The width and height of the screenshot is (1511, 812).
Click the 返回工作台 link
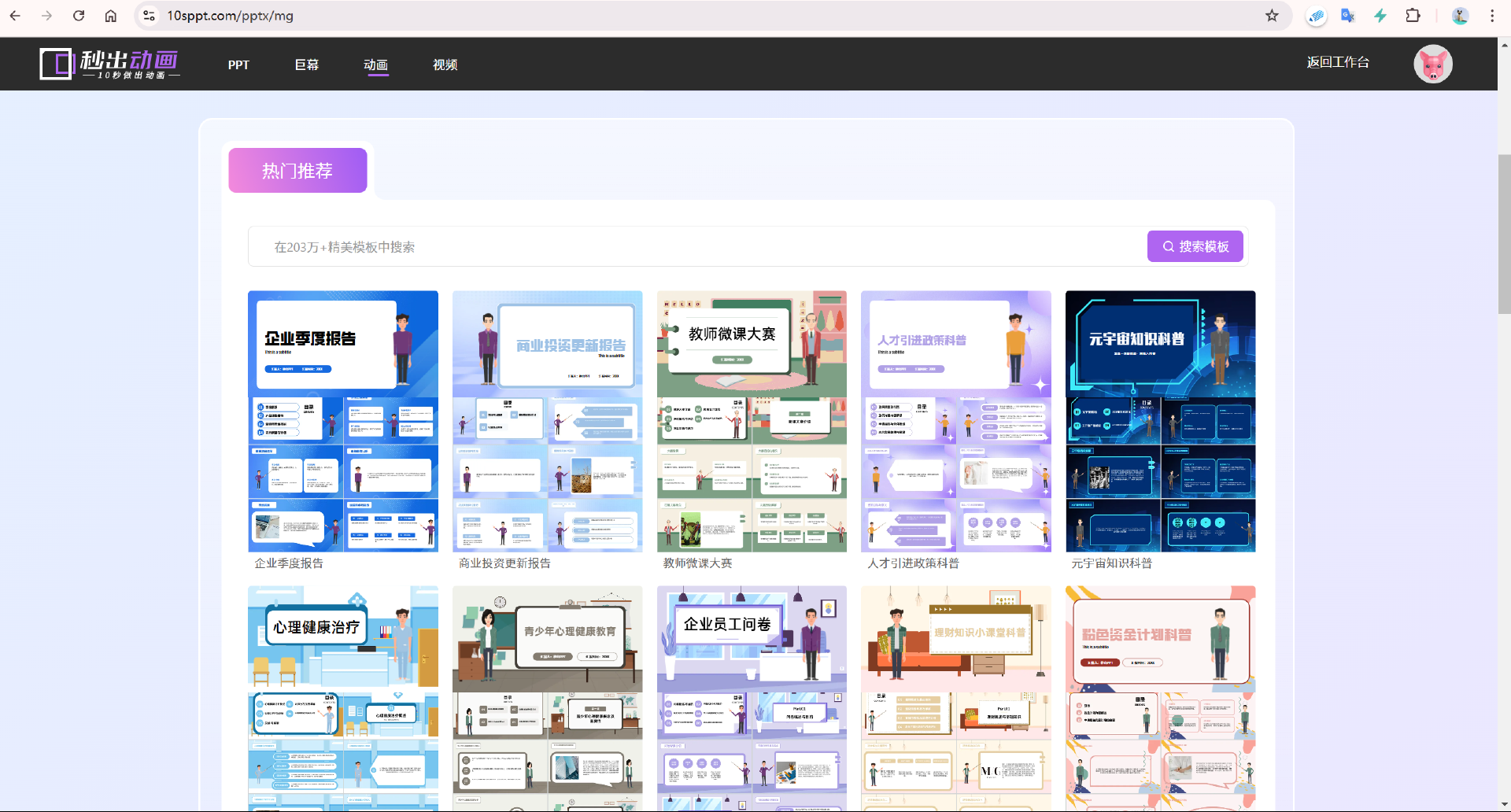pyautogui.click(x=1338, y=62)
